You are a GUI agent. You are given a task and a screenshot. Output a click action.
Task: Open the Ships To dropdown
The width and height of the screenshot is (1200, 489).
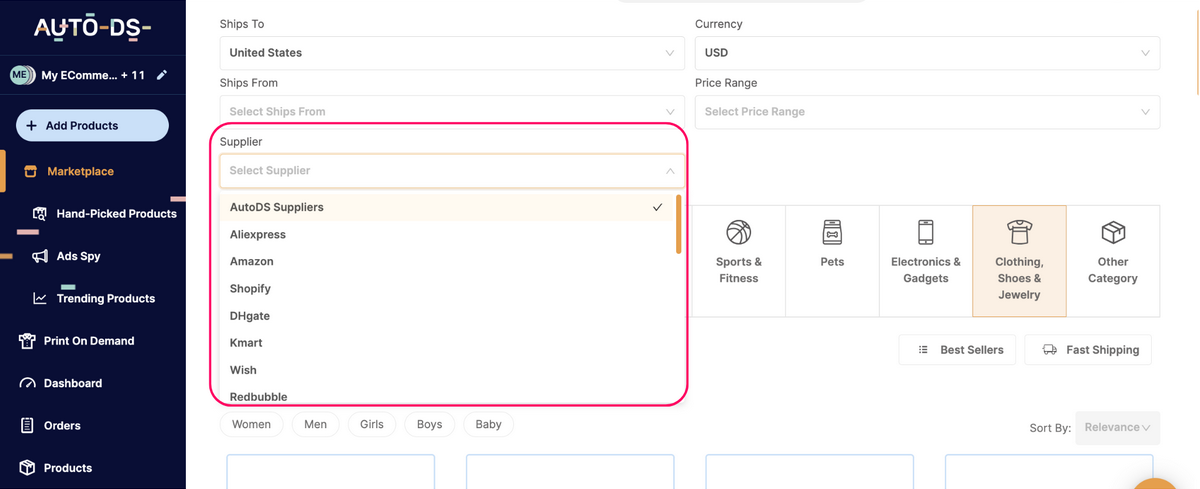pos(452,53)
